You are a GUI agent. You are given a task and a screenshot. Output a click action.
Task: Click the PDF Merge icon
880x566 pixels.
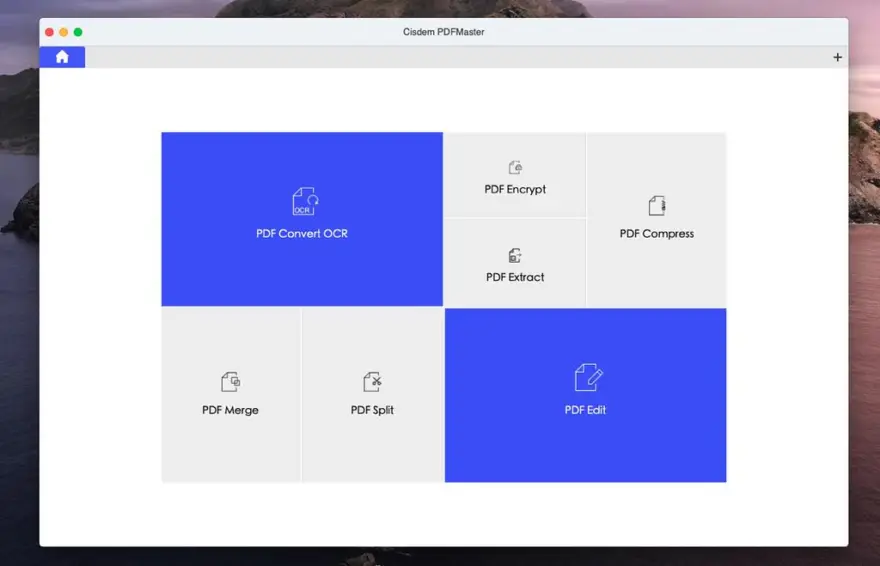230,382
